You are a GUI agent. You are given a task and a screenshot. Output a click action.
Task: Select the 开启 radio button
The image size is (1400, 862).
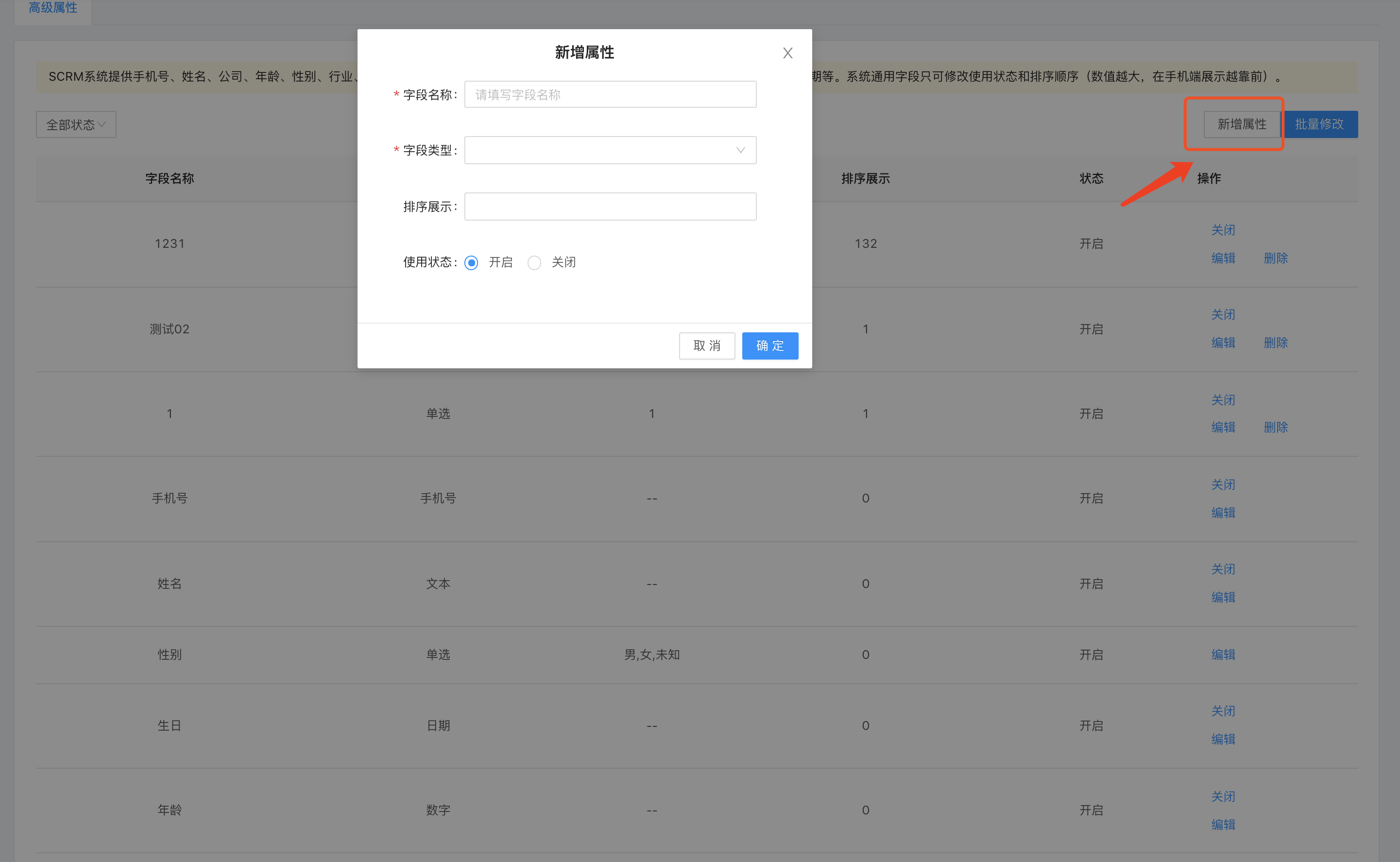coord(471,262)
